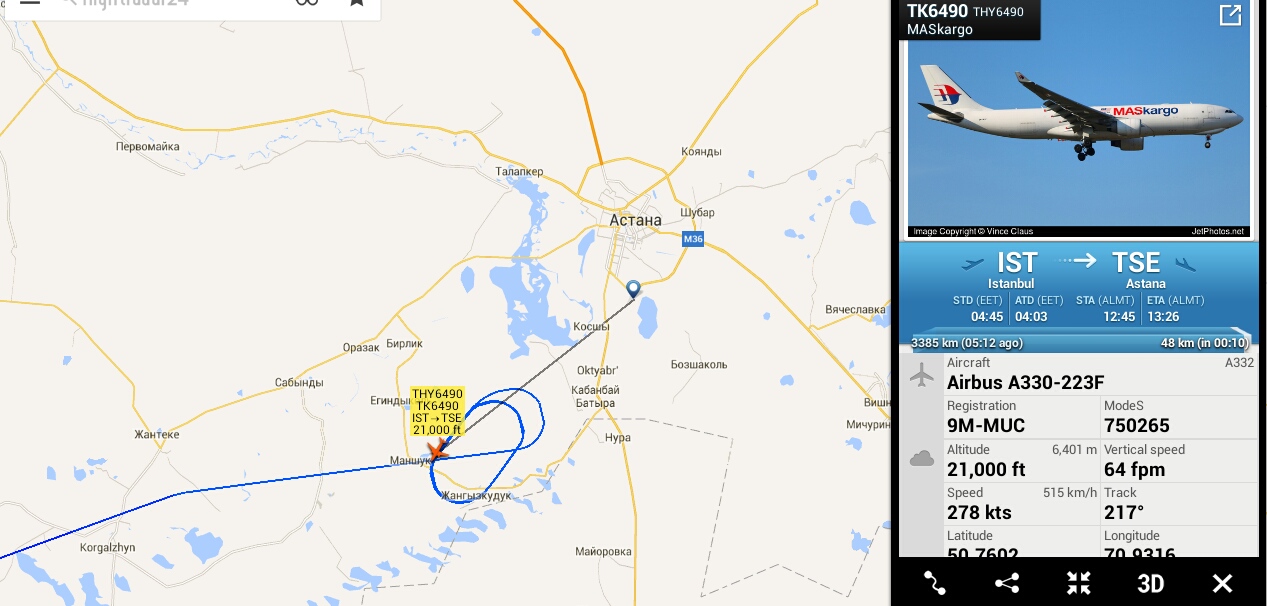Select the blue destination pin near Astana
The width and height of the screenshot is (1267, 606).
tap(633, 290)
